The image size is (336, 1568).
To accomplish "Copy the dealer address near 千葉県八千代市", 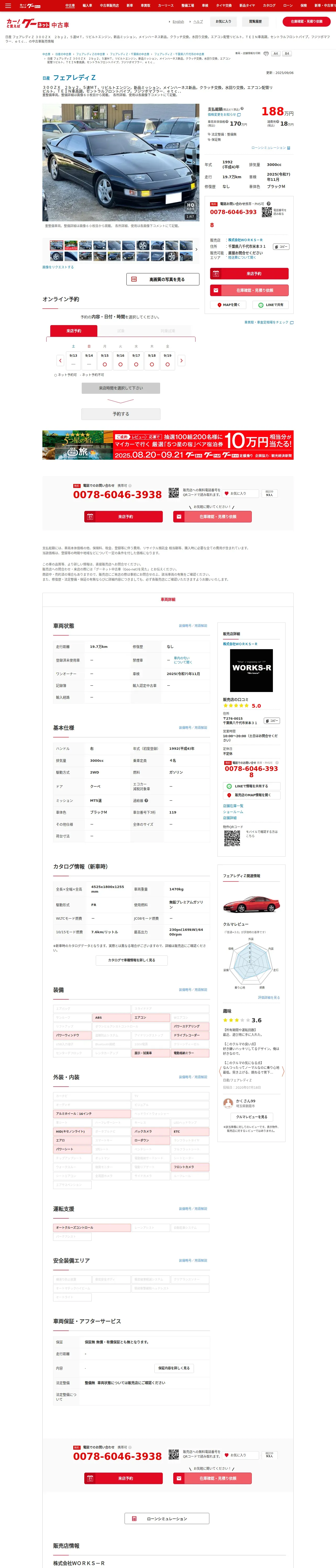I will [x=281, y=246].
